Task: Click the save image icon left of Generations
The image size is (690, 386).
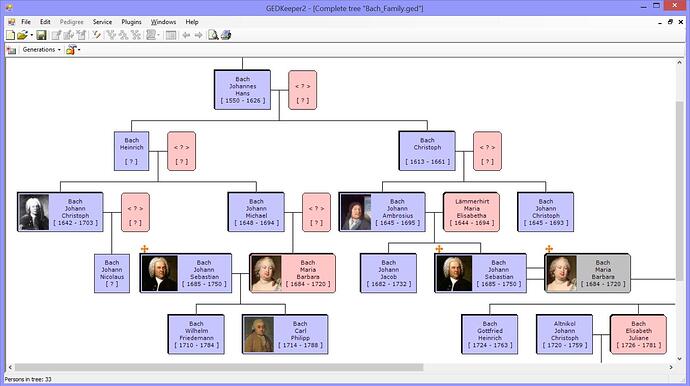Action: coord(11,50)
